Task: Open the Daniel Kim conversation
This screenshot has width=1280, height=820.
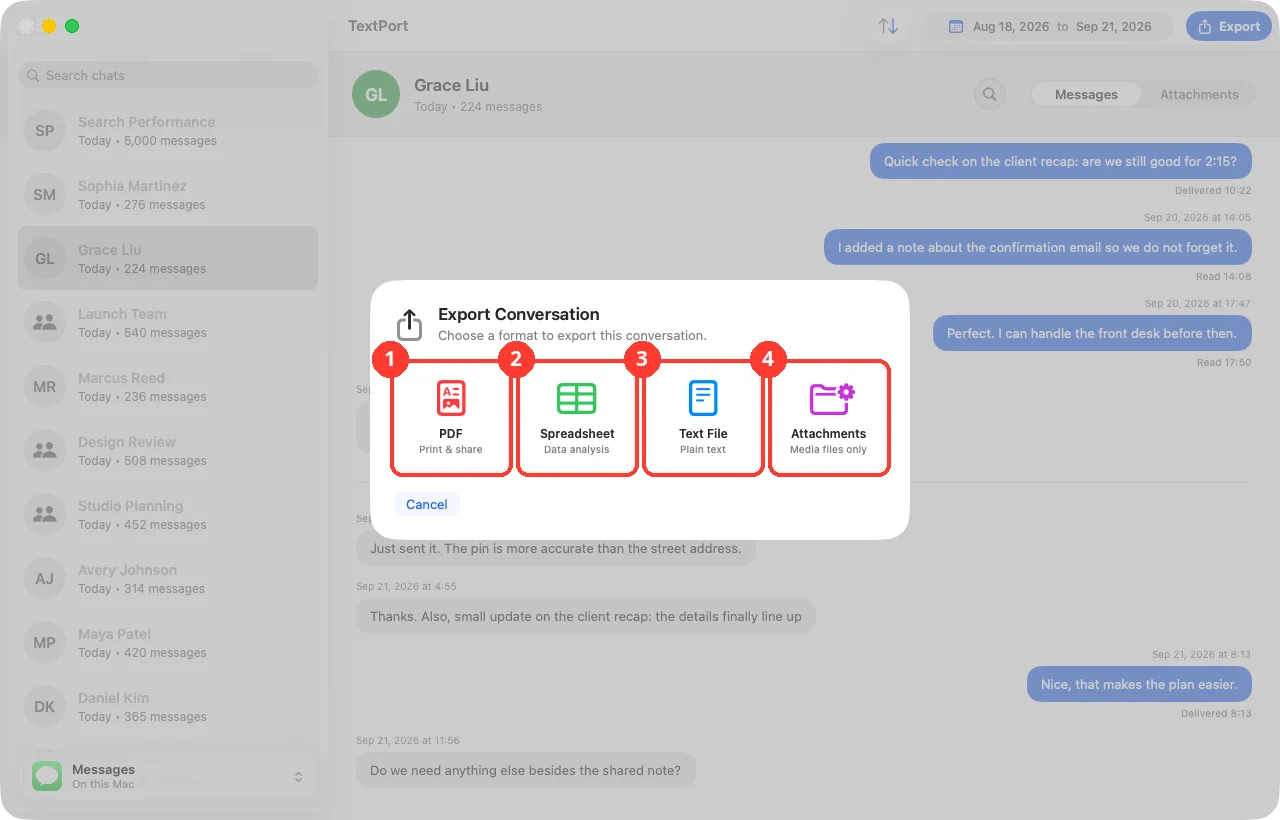Action: 168,707
